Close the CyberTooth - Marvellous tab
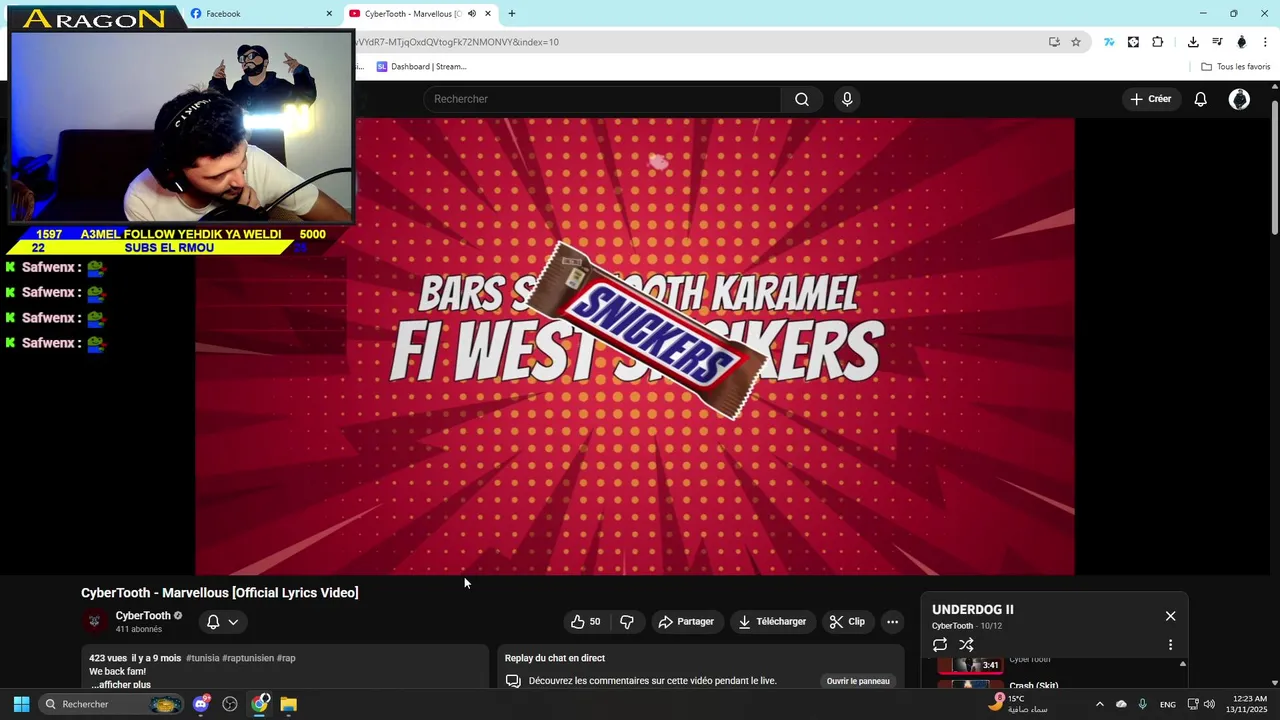The width and height of the screenshot is (1280, 720). 488,14
